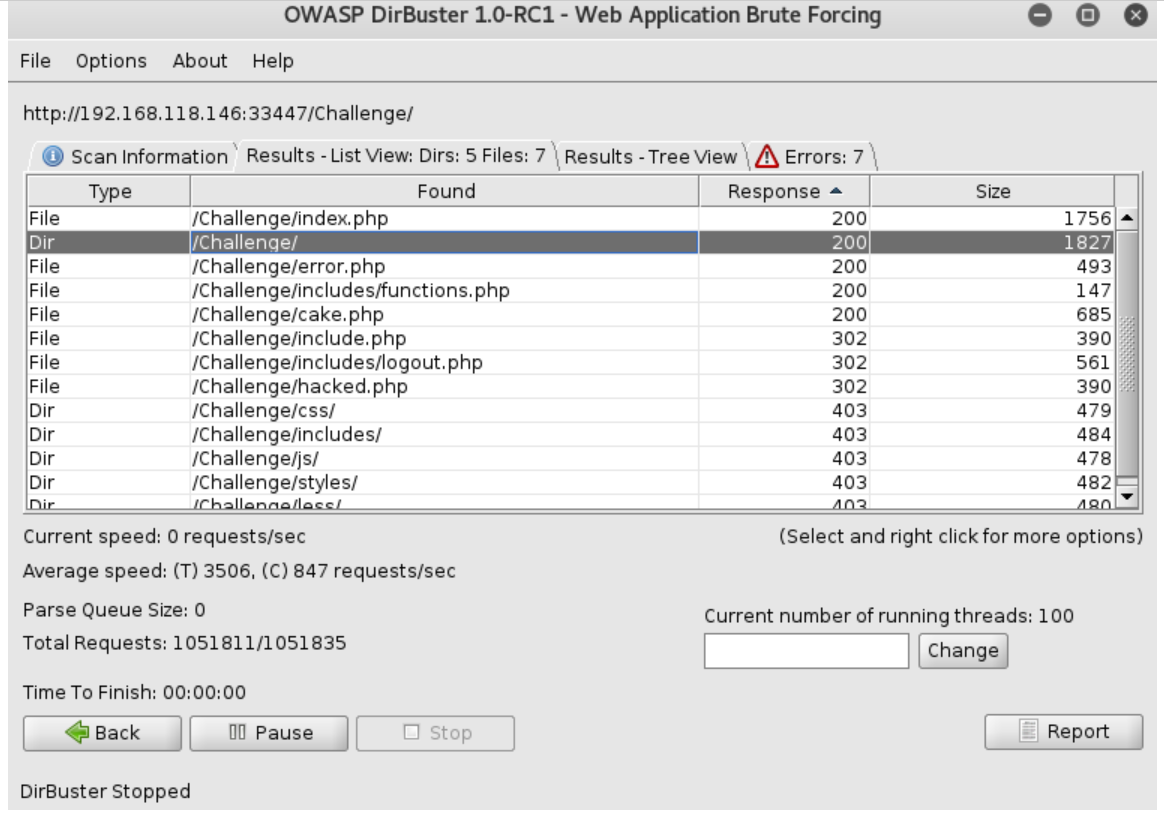This screenshot has height=816, width=1164.
Task: Open the Options menu
Action: tap(111, 61)
